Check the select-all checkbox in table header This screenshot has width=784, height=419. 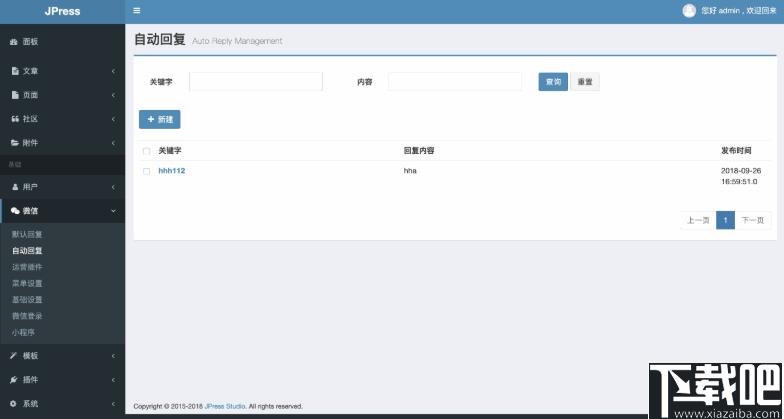click(146, 151)
